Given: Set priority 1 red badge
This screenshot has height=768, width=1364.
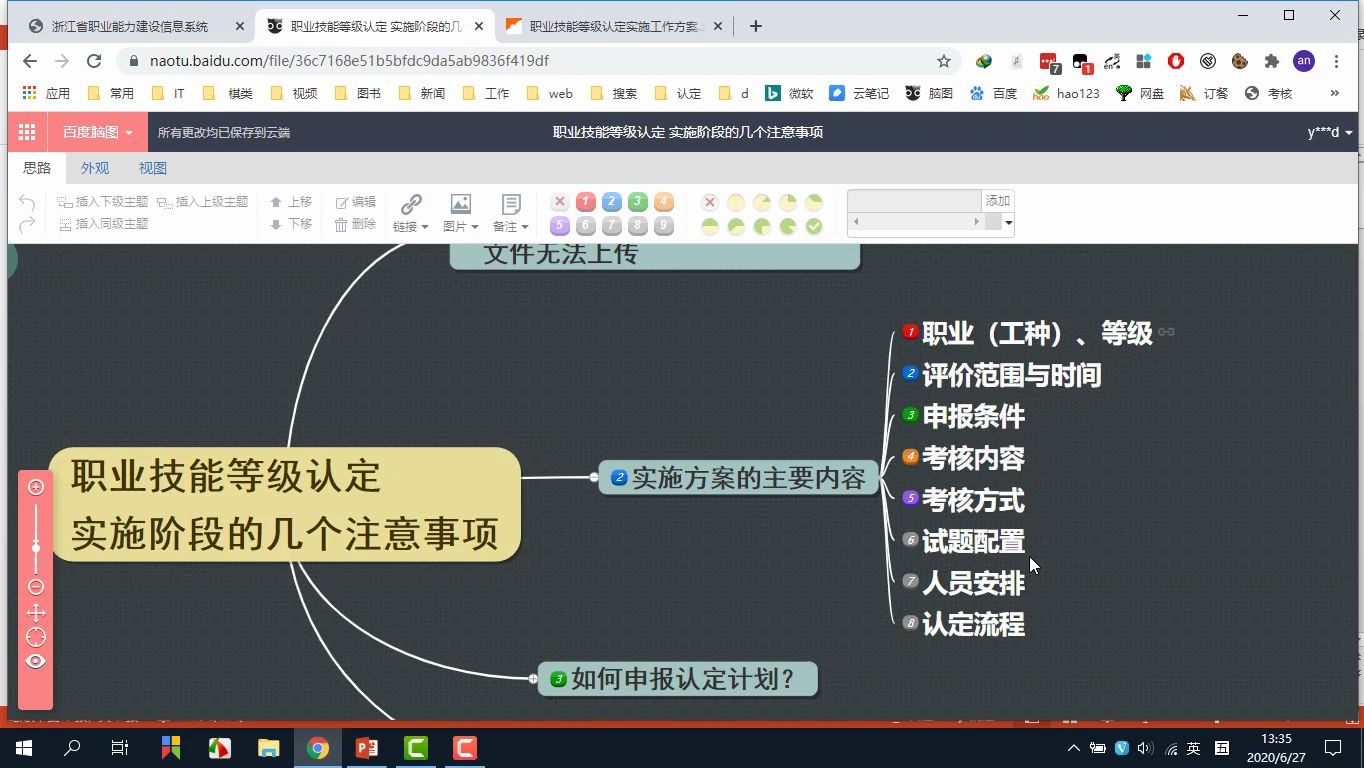Looking at the screenshot, I should click(x=586, y=202).
